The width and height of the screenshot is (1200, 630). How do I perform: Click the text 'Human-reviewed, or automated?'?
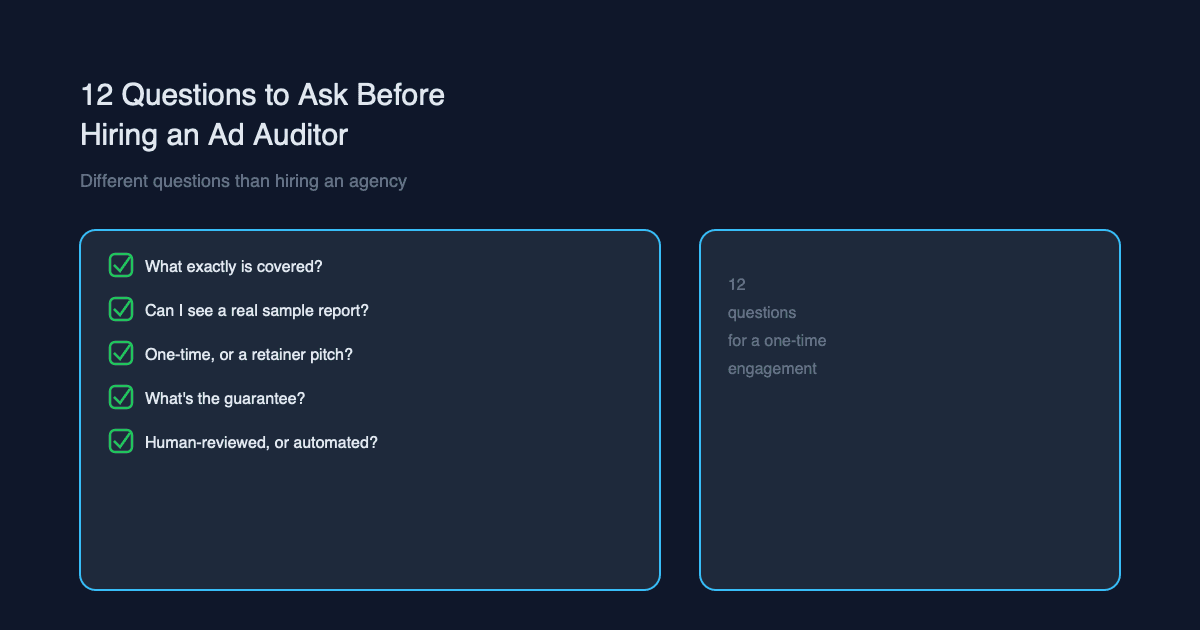[261, 442]
